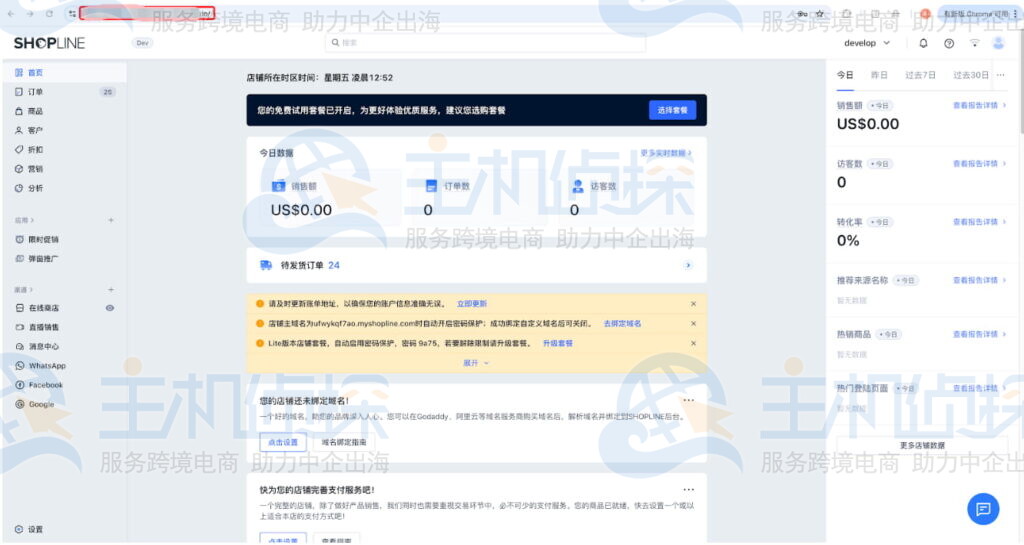Open the develop store dropdown
The height and width of the screenshot is (545, 1024).
click(867, 43)
